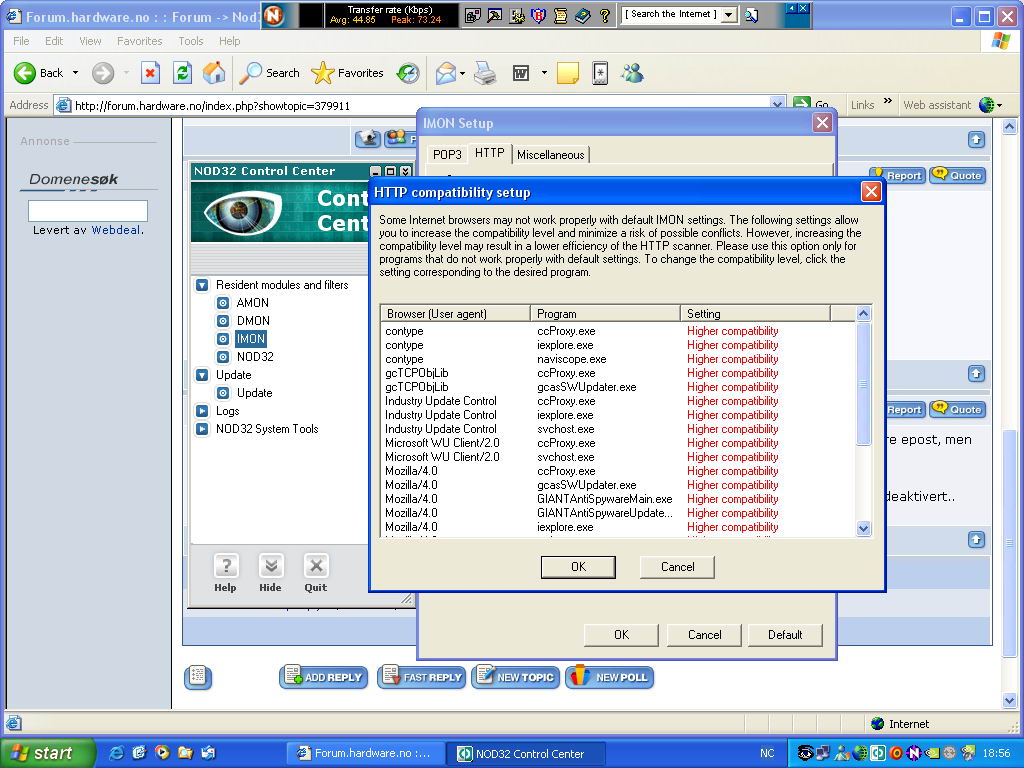Click the compatibility list scrollbar thumb

point(863,384)
